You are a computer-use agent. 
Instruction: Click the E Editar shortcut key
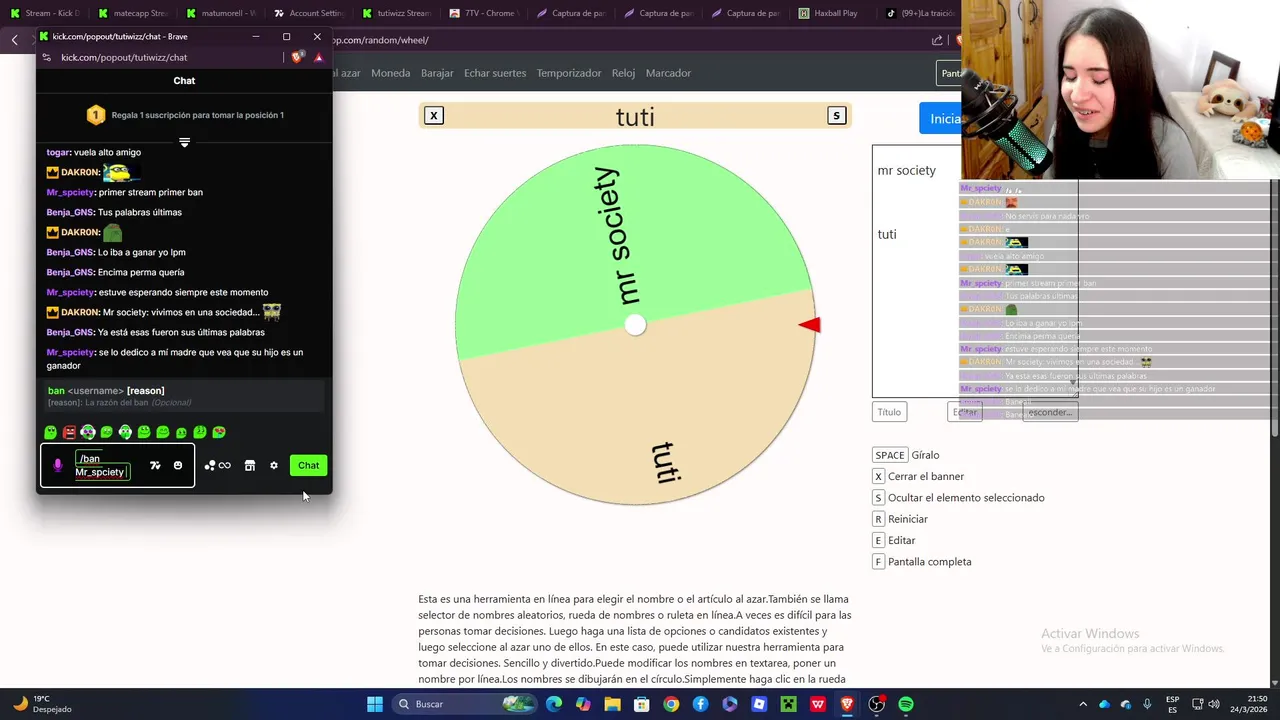pyautogui.click(x=878, y=540)
